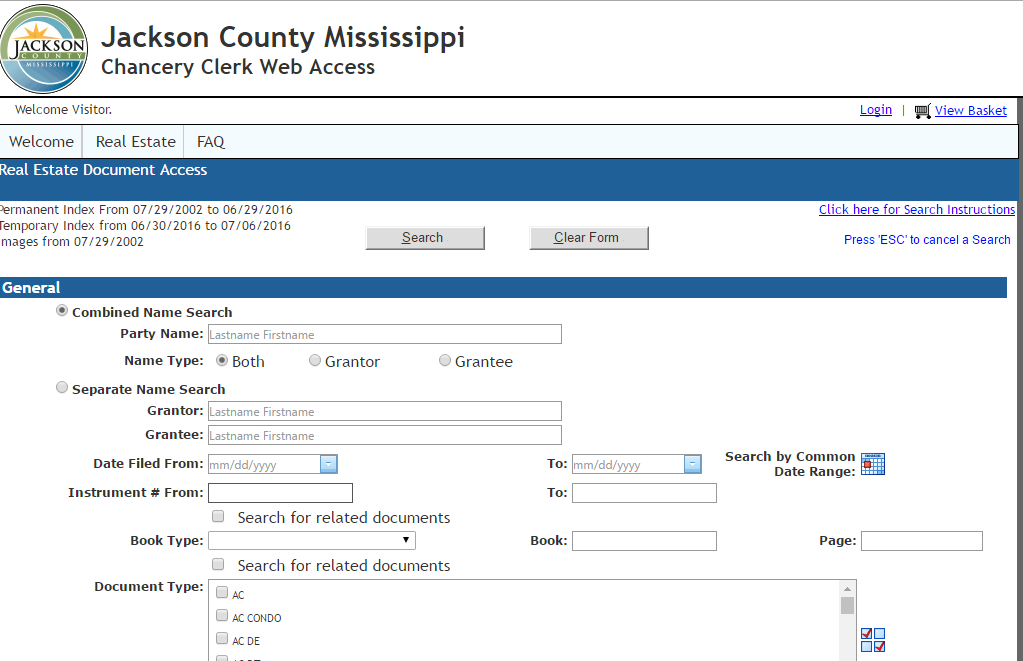
Task: Click the scrollbar up arrow in document list
Action: pyautogui.click(x=848, y=590)
